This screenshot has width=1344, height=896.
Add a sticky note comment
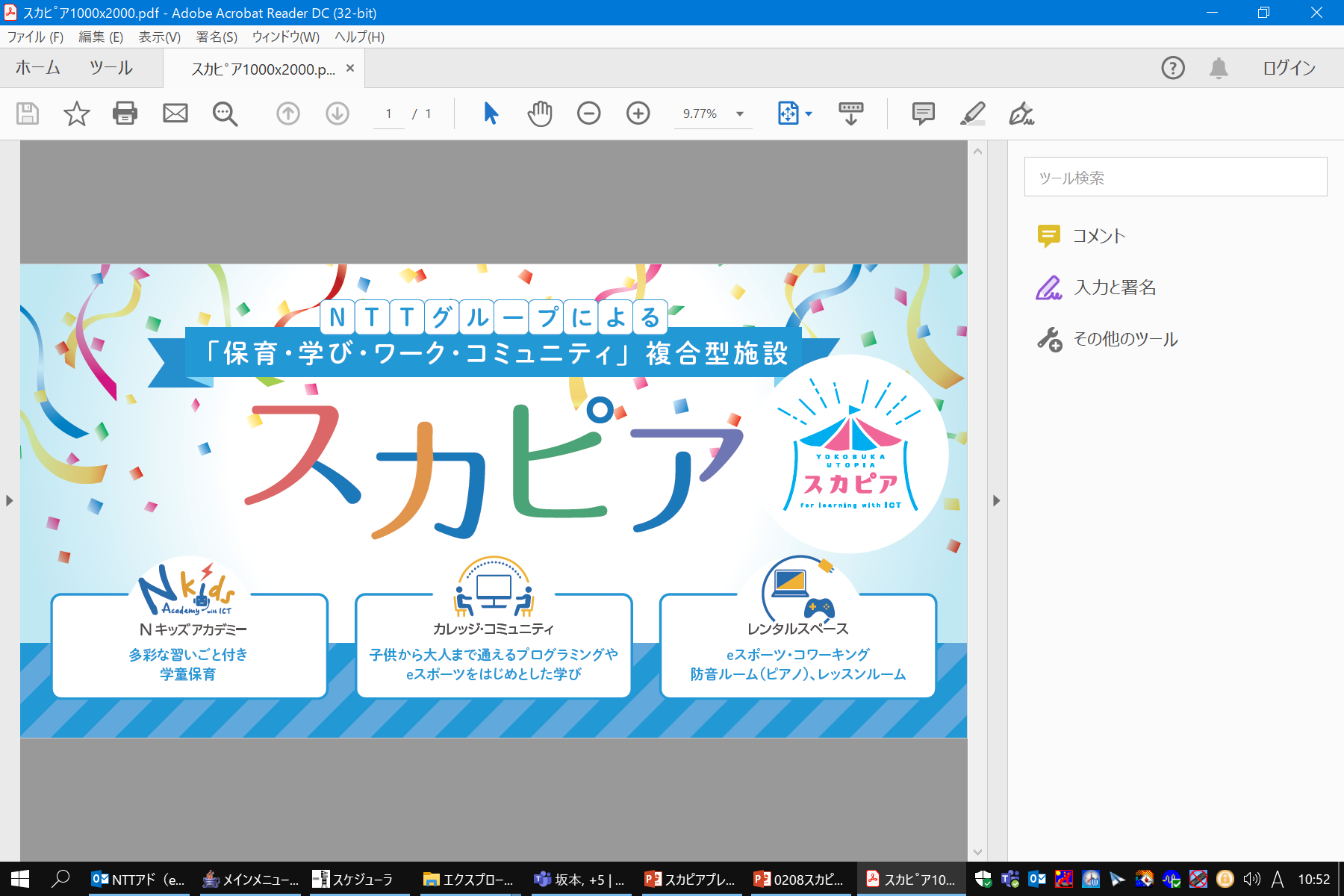point(923,113)
